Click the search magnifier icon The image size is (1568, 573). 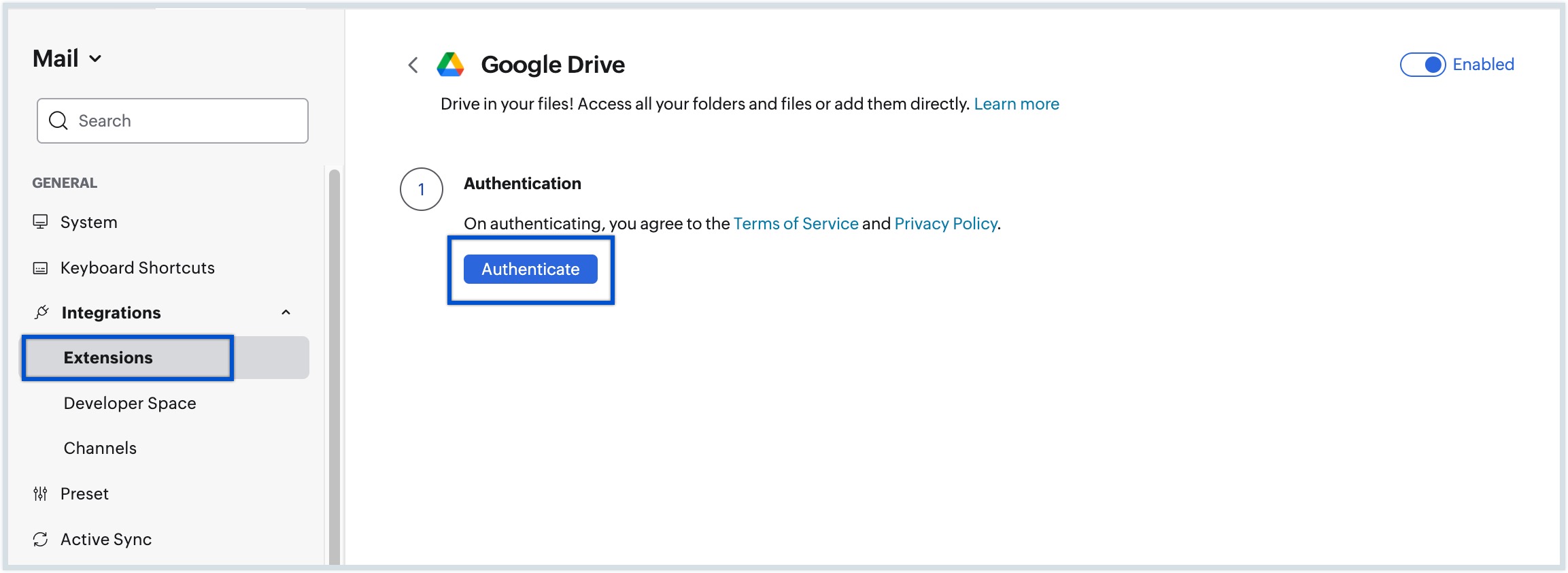[58, 120]
